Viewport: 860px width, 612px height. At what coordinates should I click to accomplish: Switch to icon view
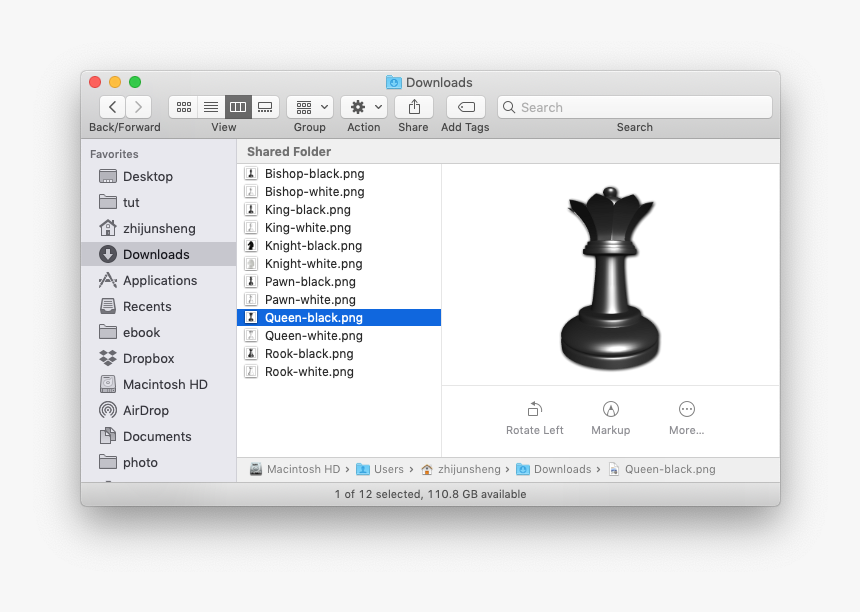click(183, 107)
